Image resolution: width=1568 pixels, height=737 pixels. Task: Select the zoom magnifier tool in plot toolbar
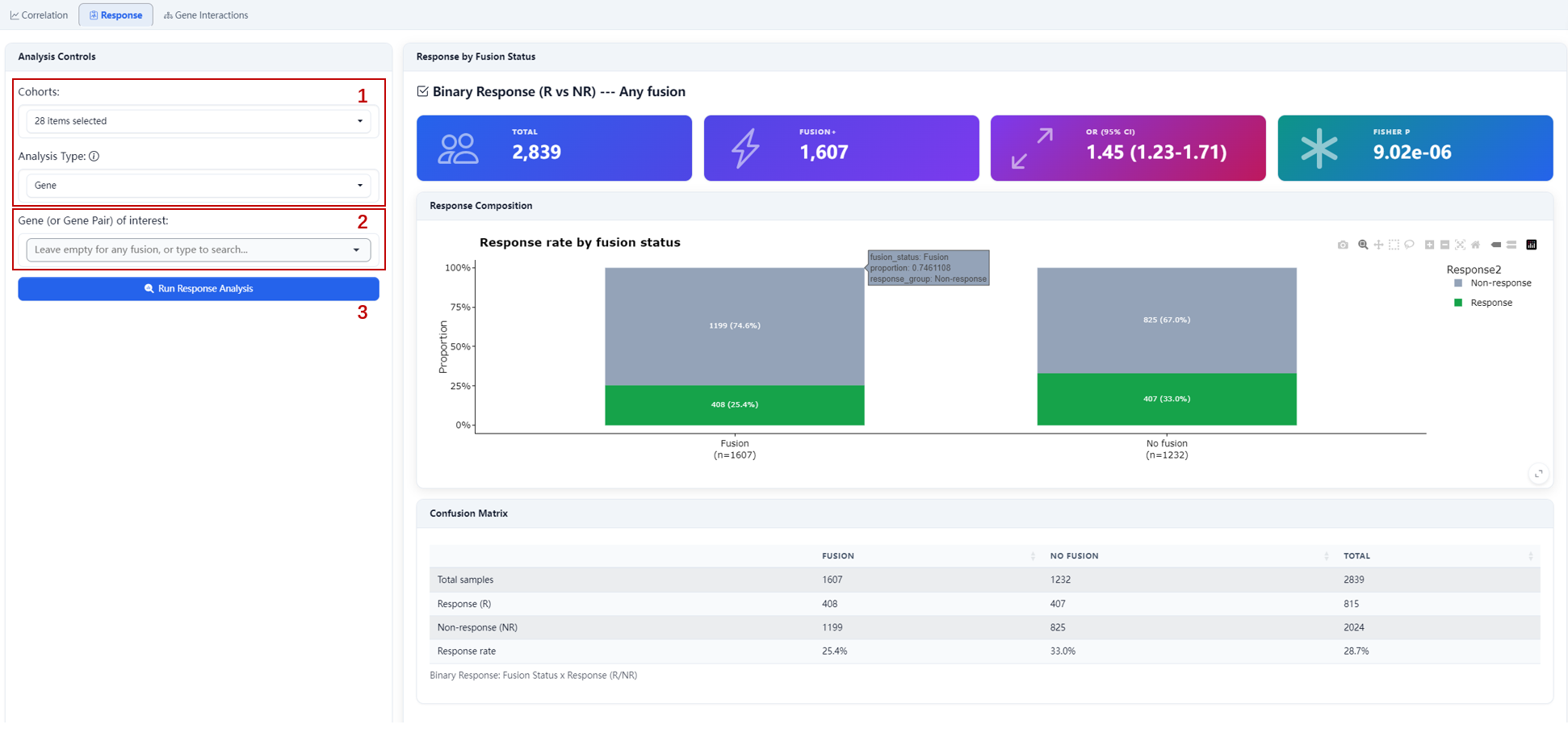[x=1363, y=245]
